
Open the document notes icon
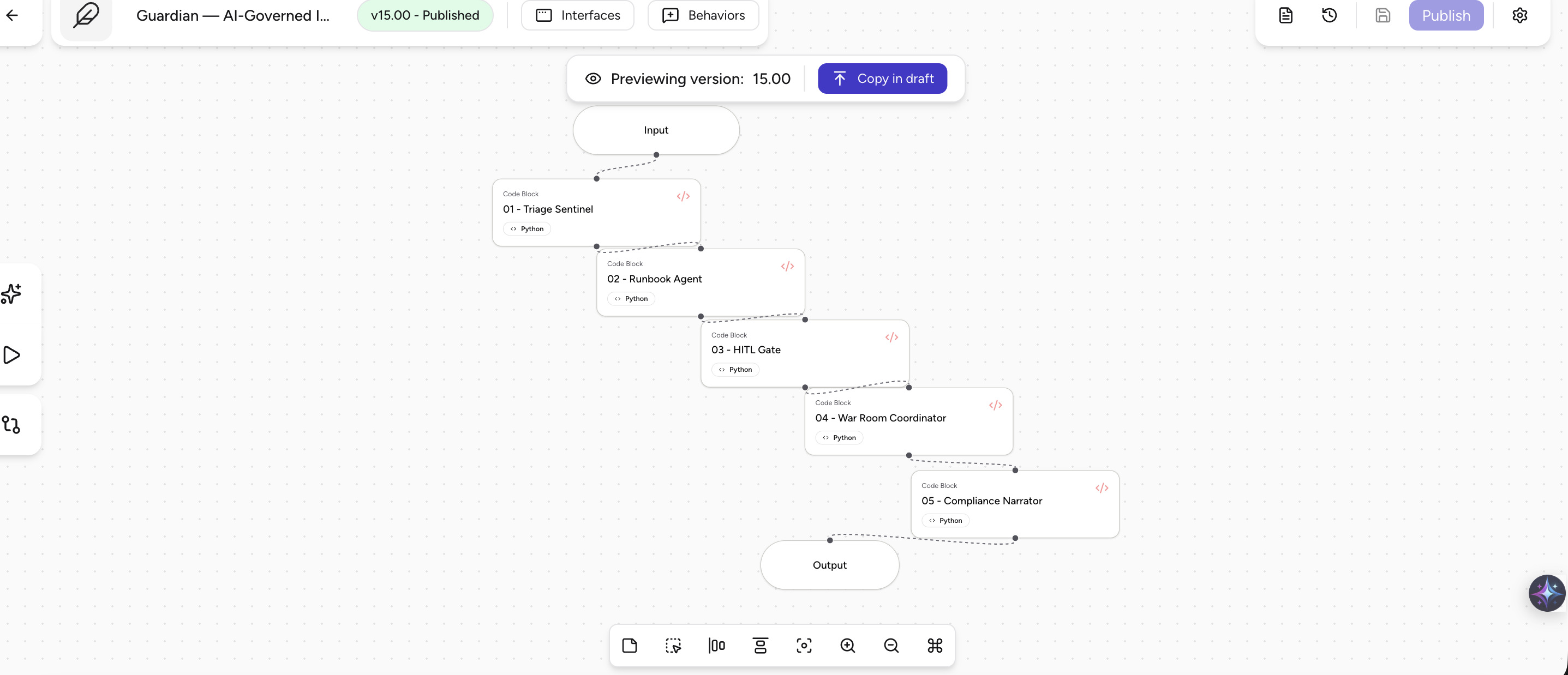coord(1285,16)
